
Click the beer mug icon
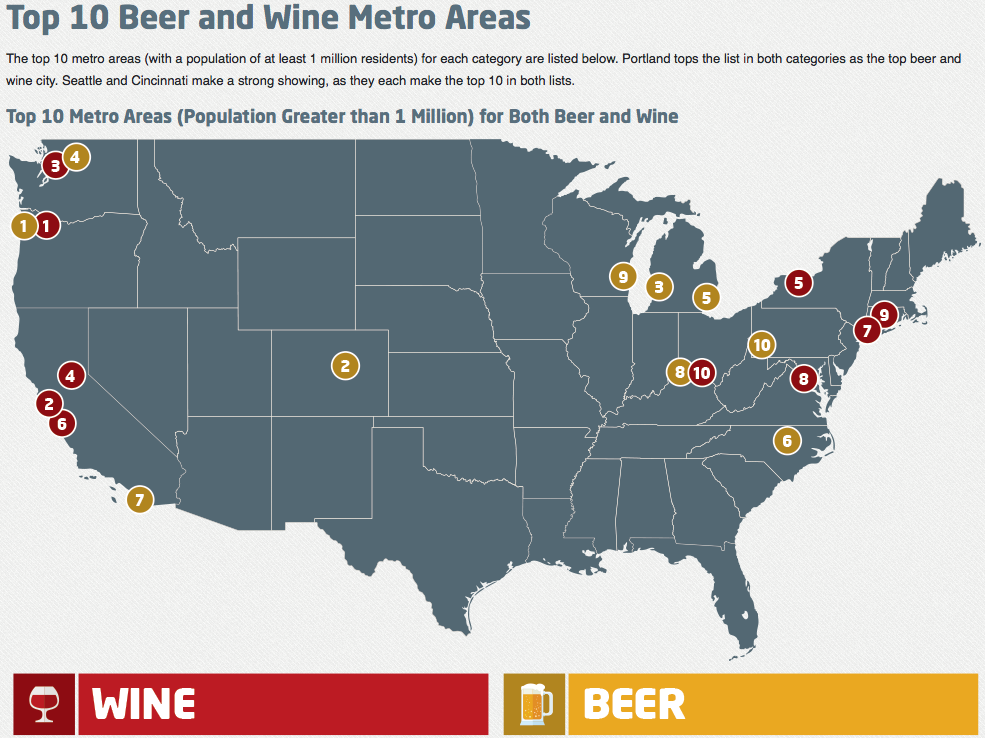535,704
